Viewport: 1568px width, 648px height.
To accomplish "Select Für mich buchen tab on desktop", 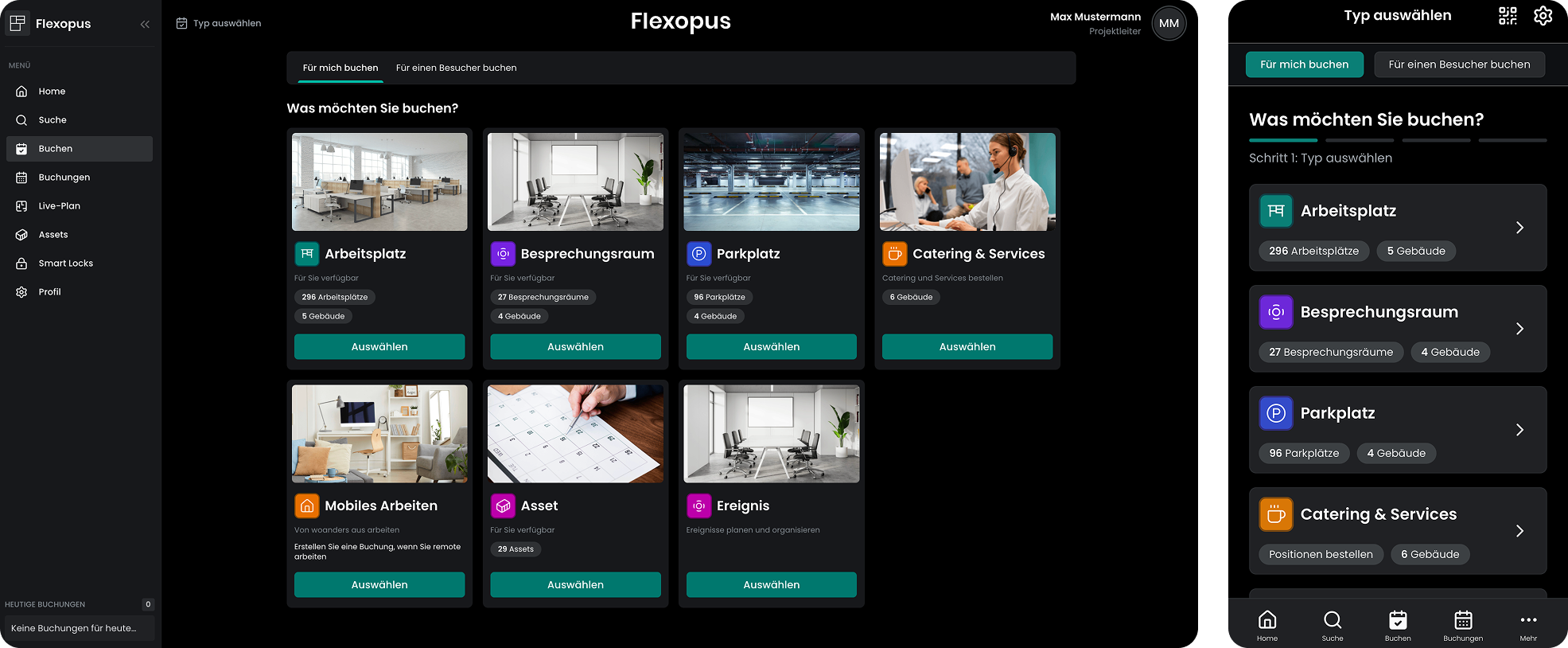I will coord(340,68).
